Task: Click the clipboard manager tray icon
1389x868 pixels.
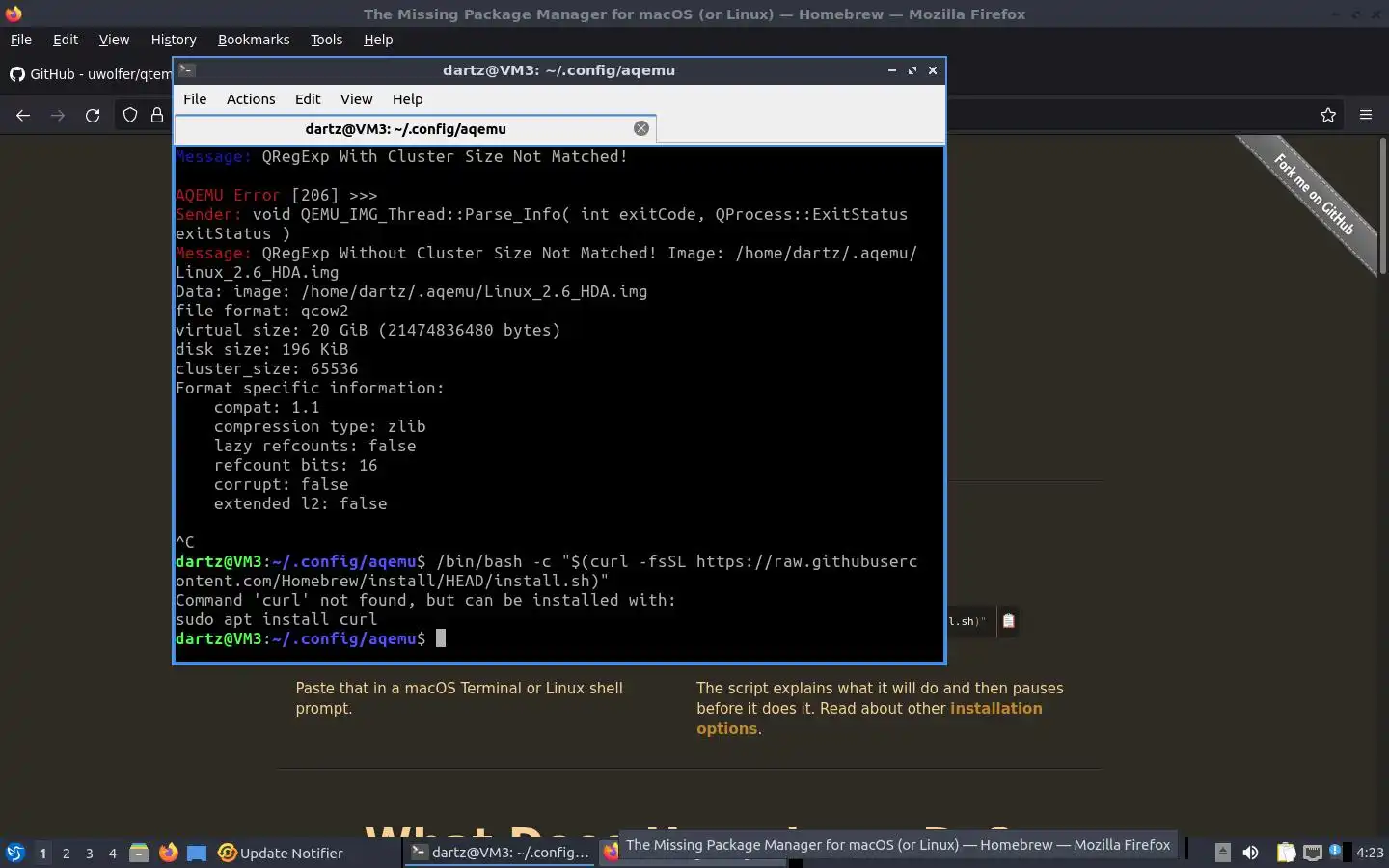Action: click(1286, 853)
